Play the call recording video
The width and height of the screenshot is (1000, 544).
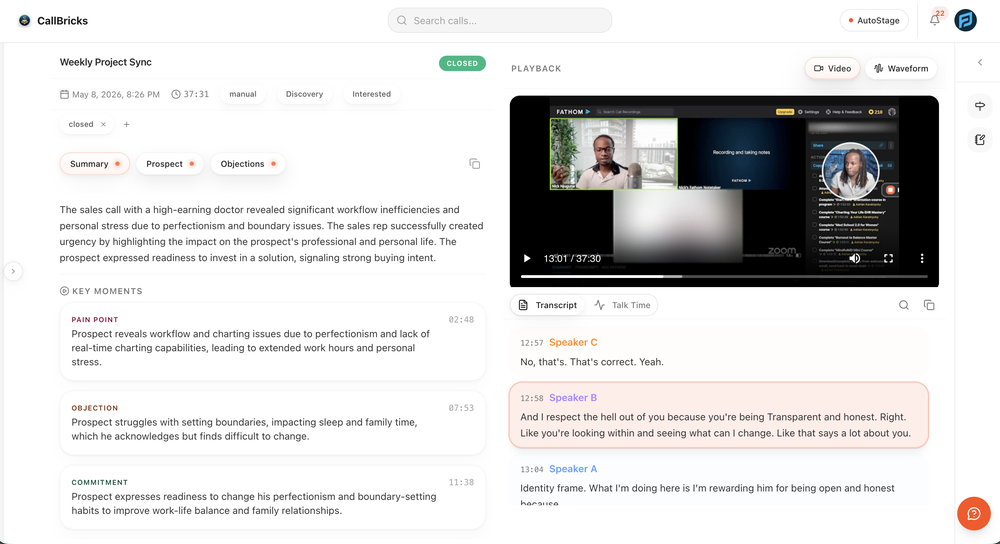click(527, 258)
